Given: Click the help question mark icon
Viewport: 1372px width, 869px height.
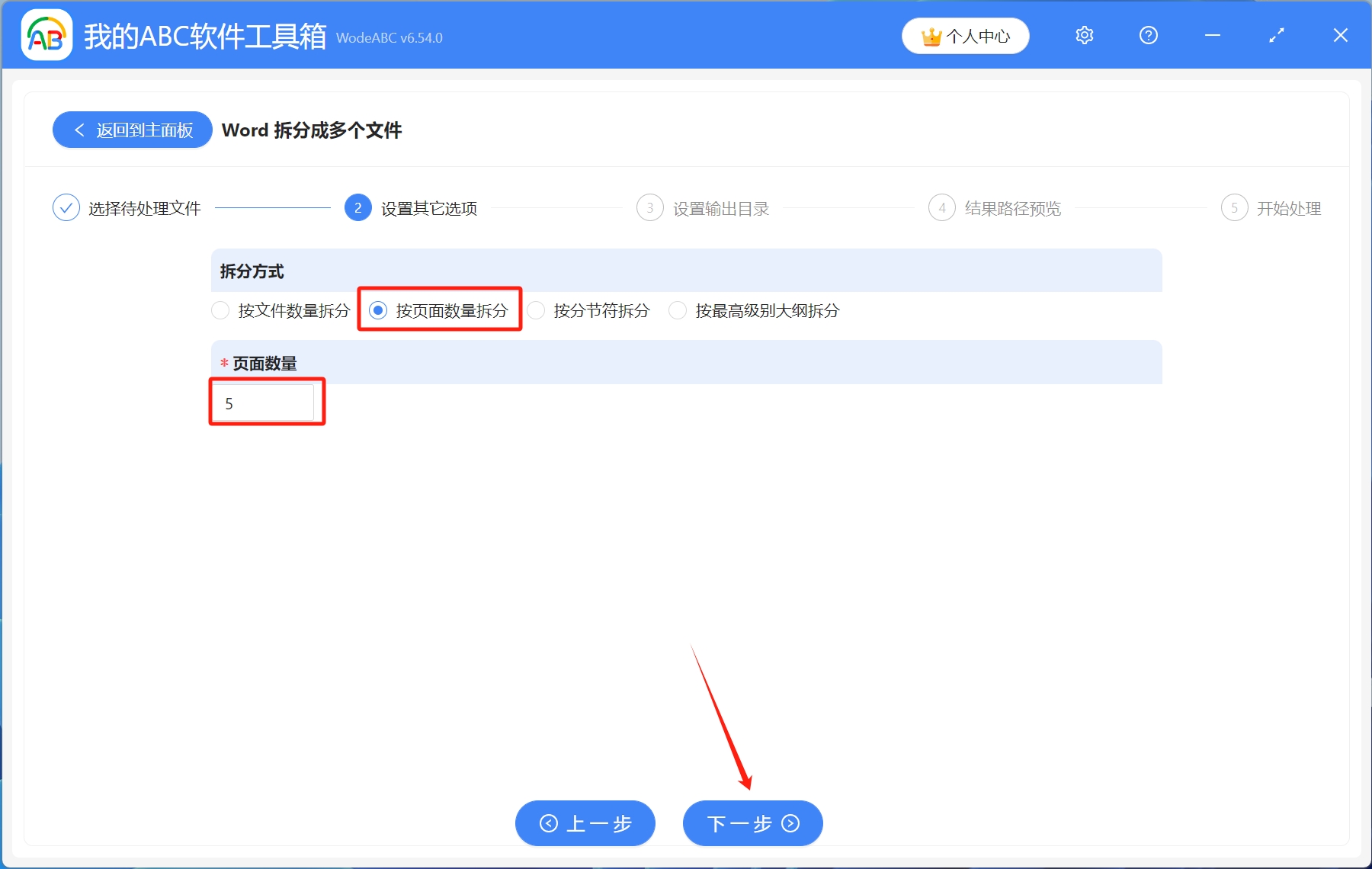Looking at the screenshot, I should 1148,35.
